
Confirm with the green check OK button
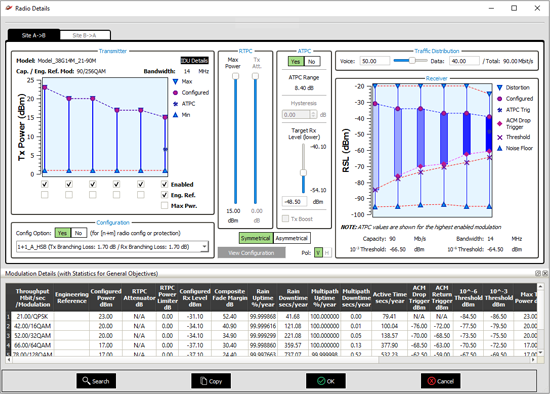click(x=326, y=381)
